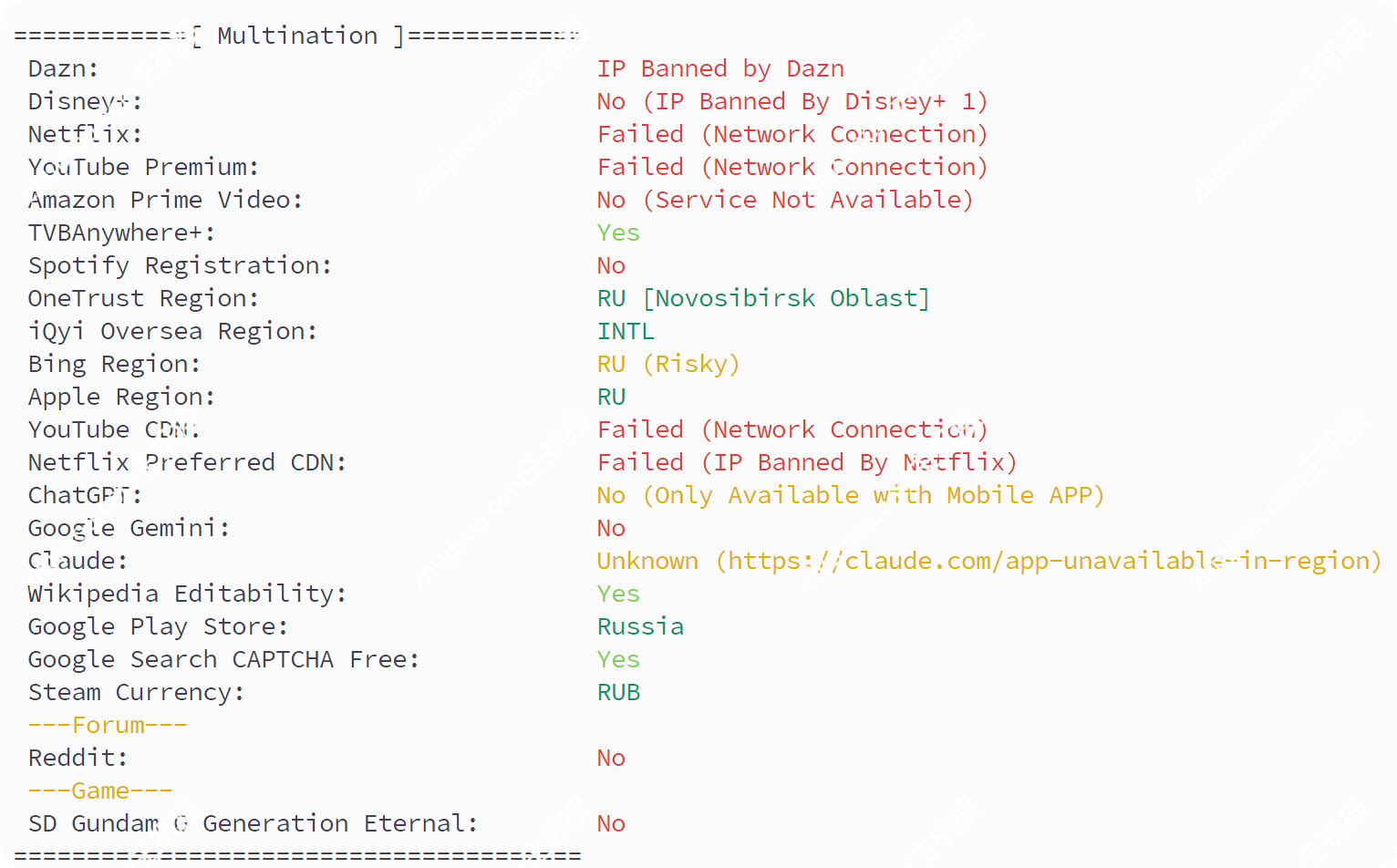This screenshot has height=868, width=1397.
Task: Click the "---Forum---" section divider
Action: click(x=108, y=725)
